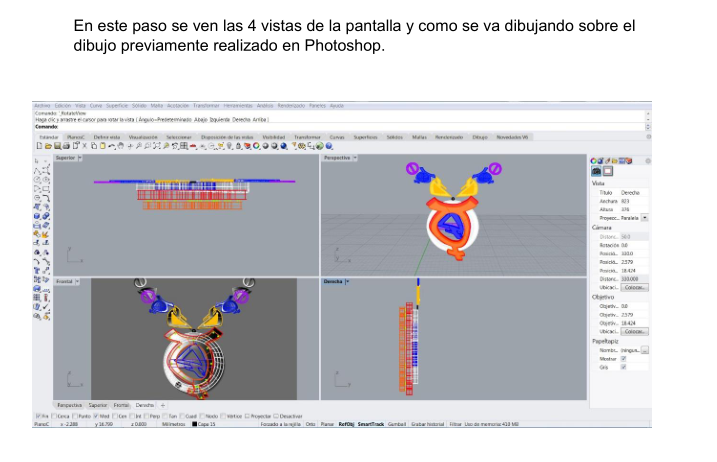This screenshot has width=717, height=462.
Task: Toggle the Fin object snap checkbox
Action: (38, 416)
